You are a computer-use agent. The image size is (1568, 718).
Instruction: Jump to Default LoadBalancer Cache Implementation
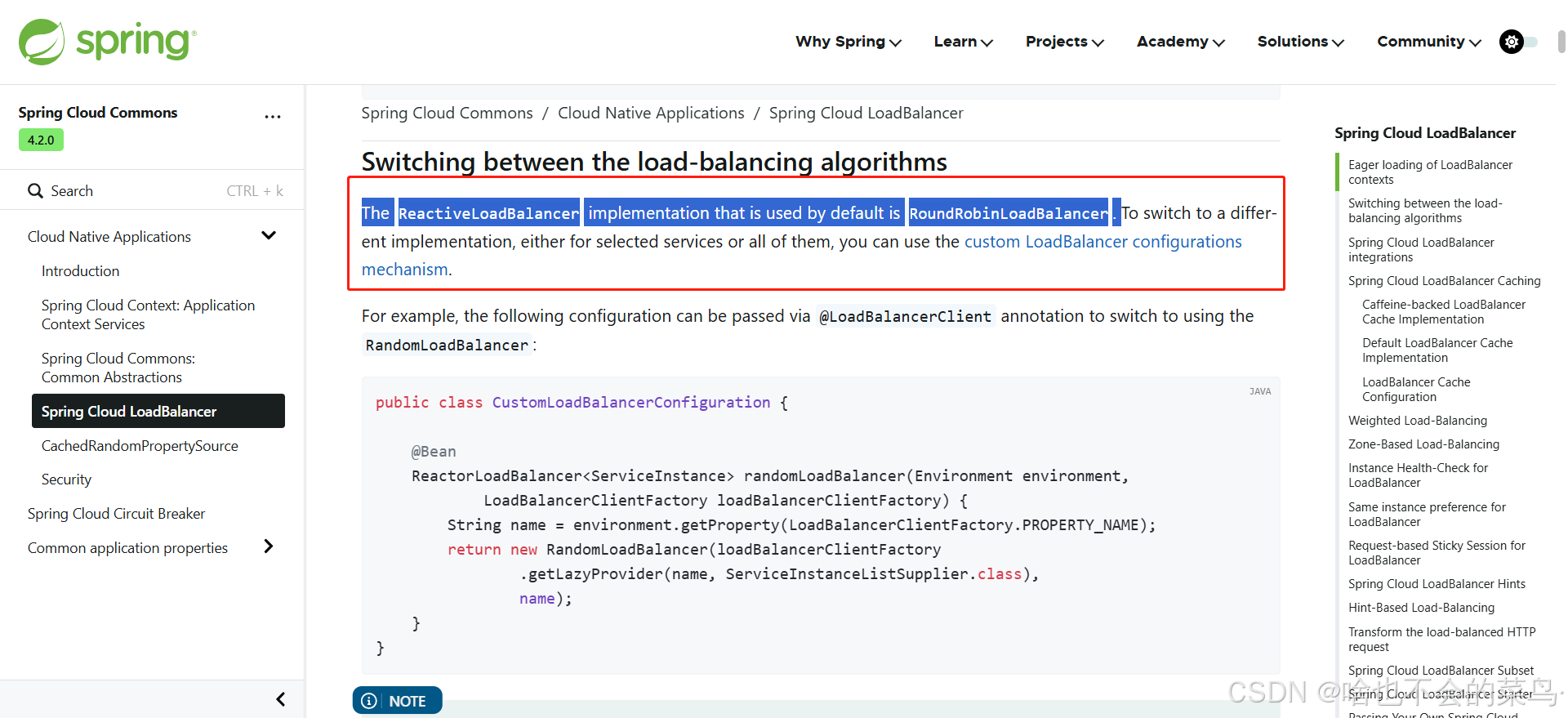coord(1437,350)
